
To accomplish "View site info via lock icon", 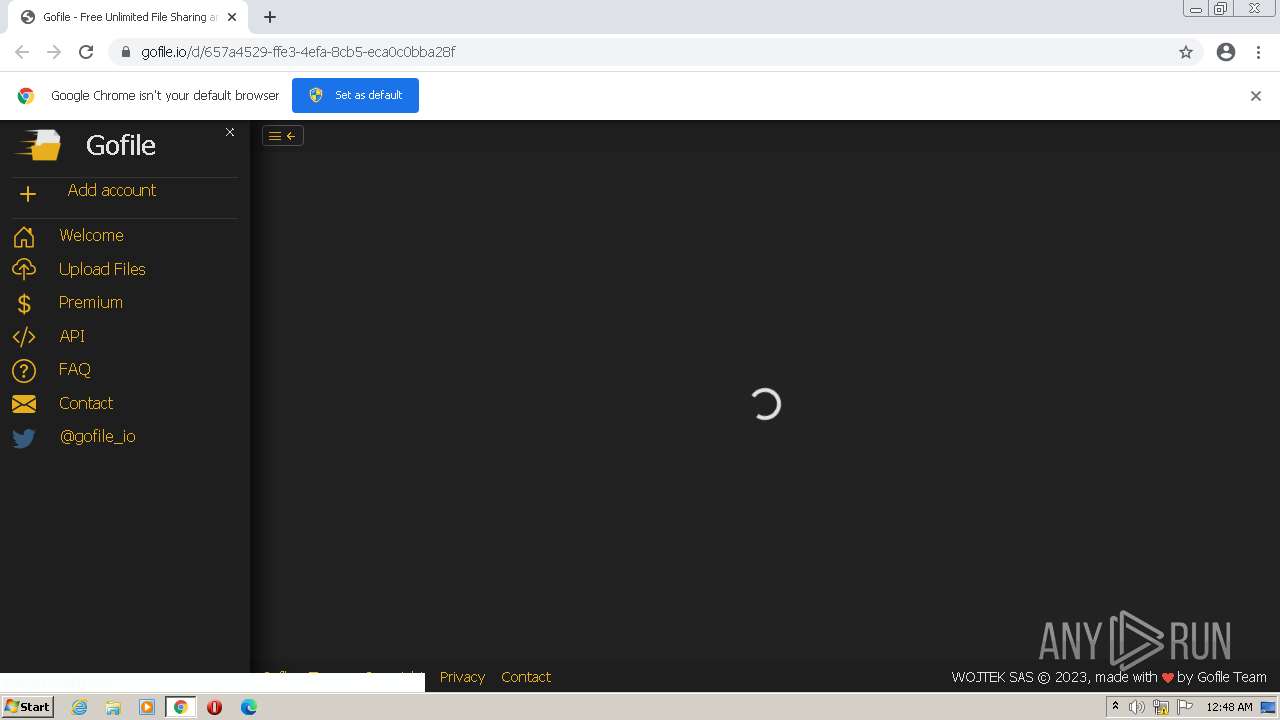I will pos(126,52).
